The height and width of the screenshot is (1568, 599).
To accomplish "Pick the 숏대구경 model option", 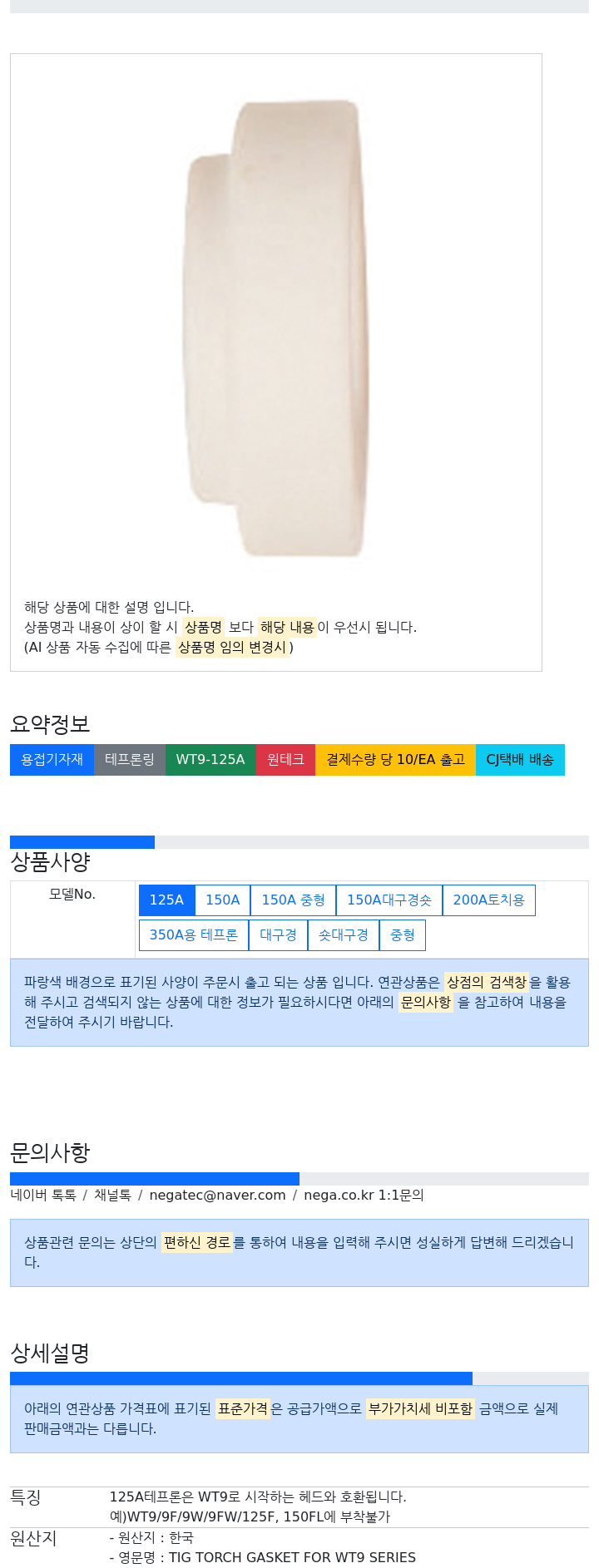I will [343, 934].
